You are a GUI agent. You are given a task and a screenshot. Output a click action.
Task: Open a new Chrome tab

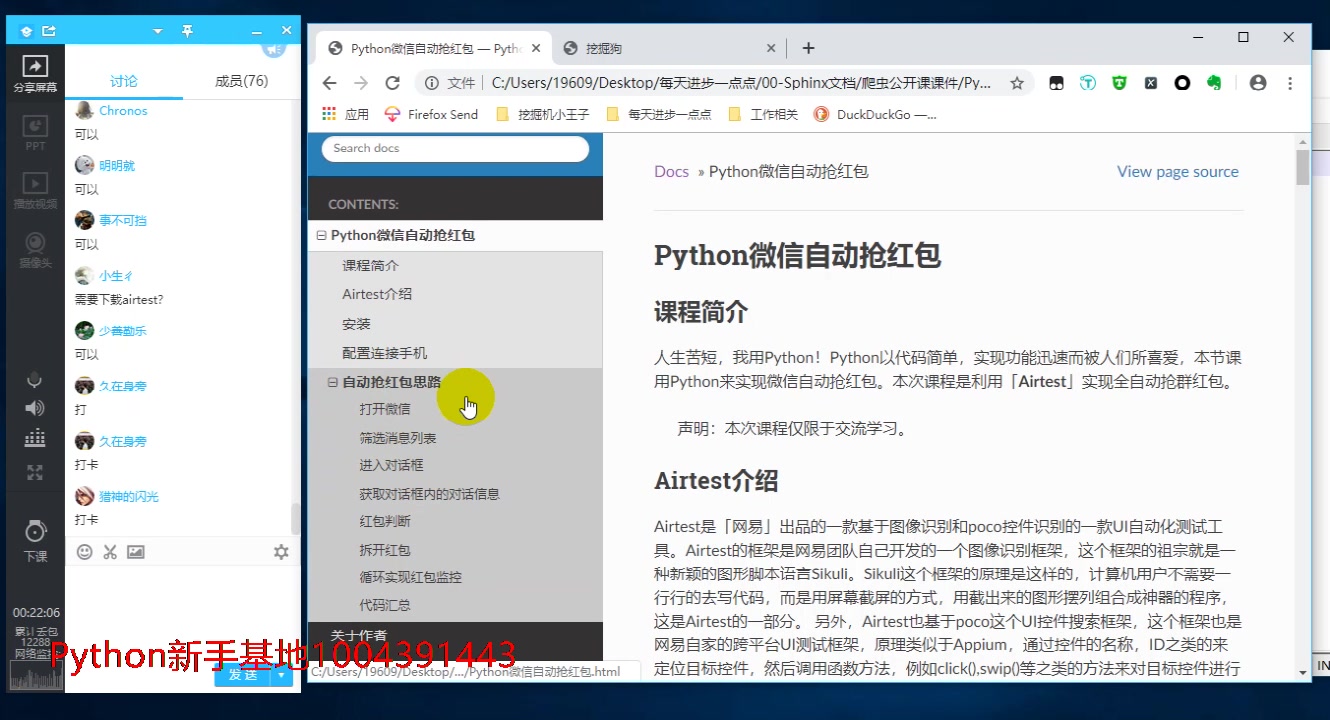808,48
